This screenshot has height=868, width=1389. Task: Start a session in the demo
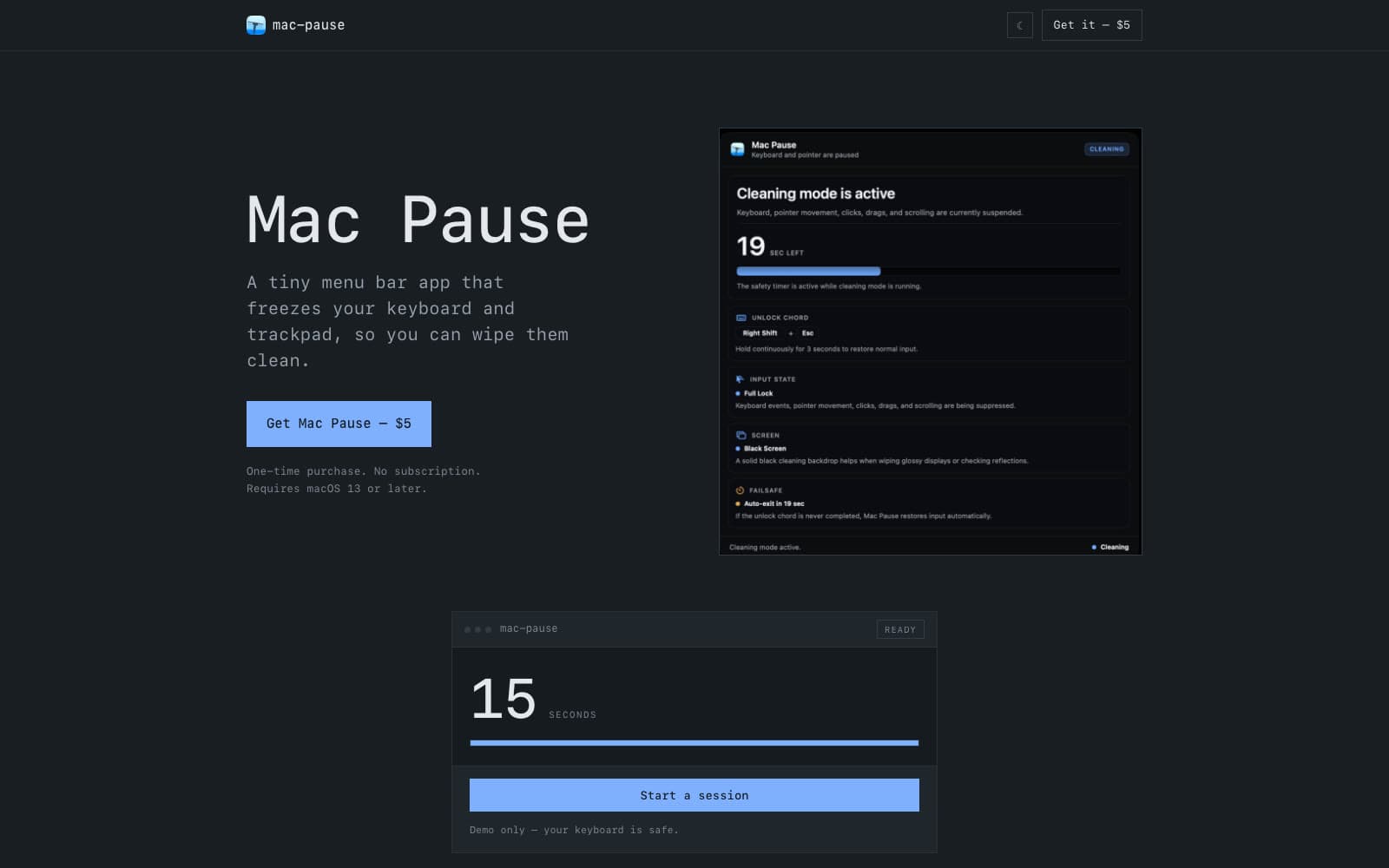pos(694,795)
